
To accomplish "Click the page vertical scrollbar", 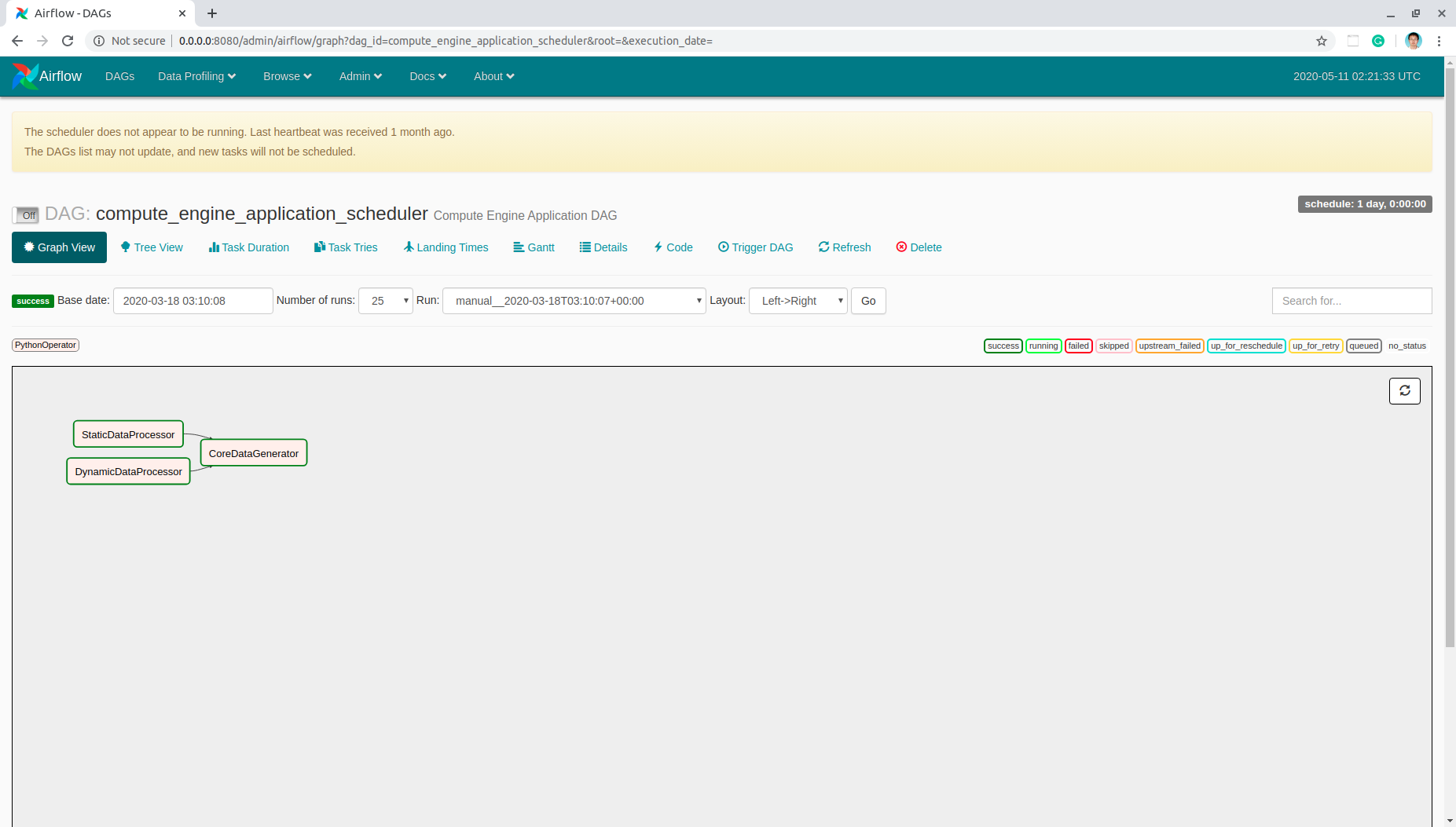I will (x=1450, y=357).
